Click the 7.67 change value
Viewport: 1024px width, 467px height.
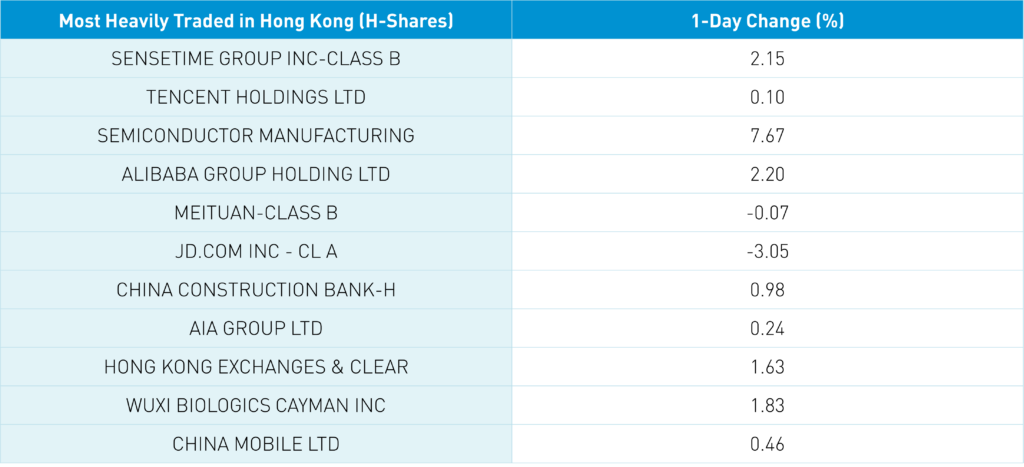point(767,136)
